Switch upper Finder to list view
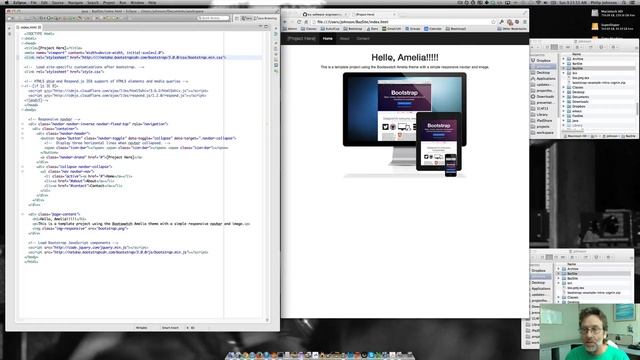The height and width of the screenshot is (360, 640). [x=554, y=47]
